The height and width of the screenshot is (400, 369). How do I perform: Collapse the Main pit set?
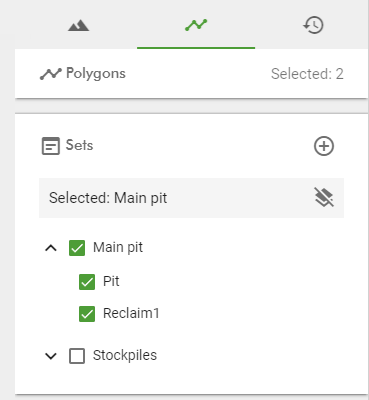click(51, 248)
